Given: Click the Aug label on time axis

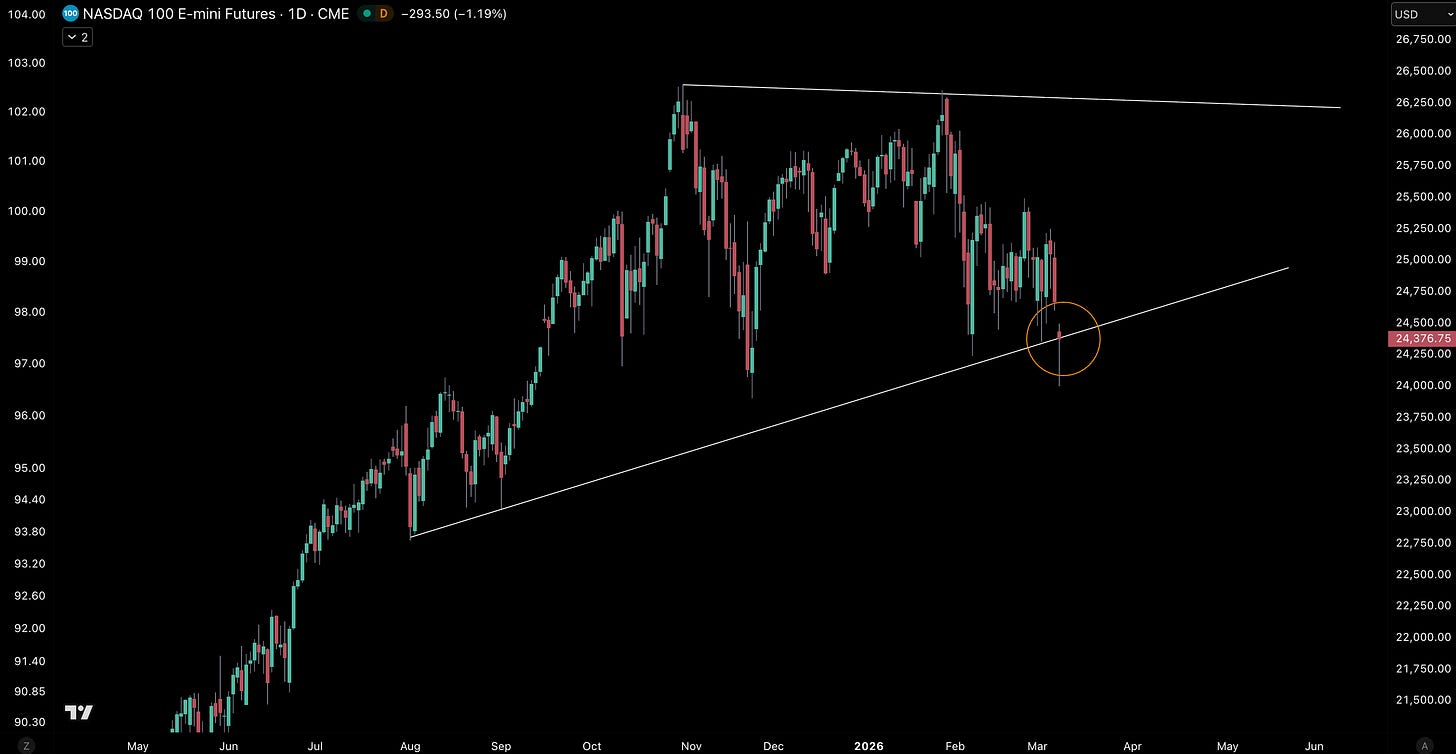Looking at the screenshot, I should click(x=409, y=746).
